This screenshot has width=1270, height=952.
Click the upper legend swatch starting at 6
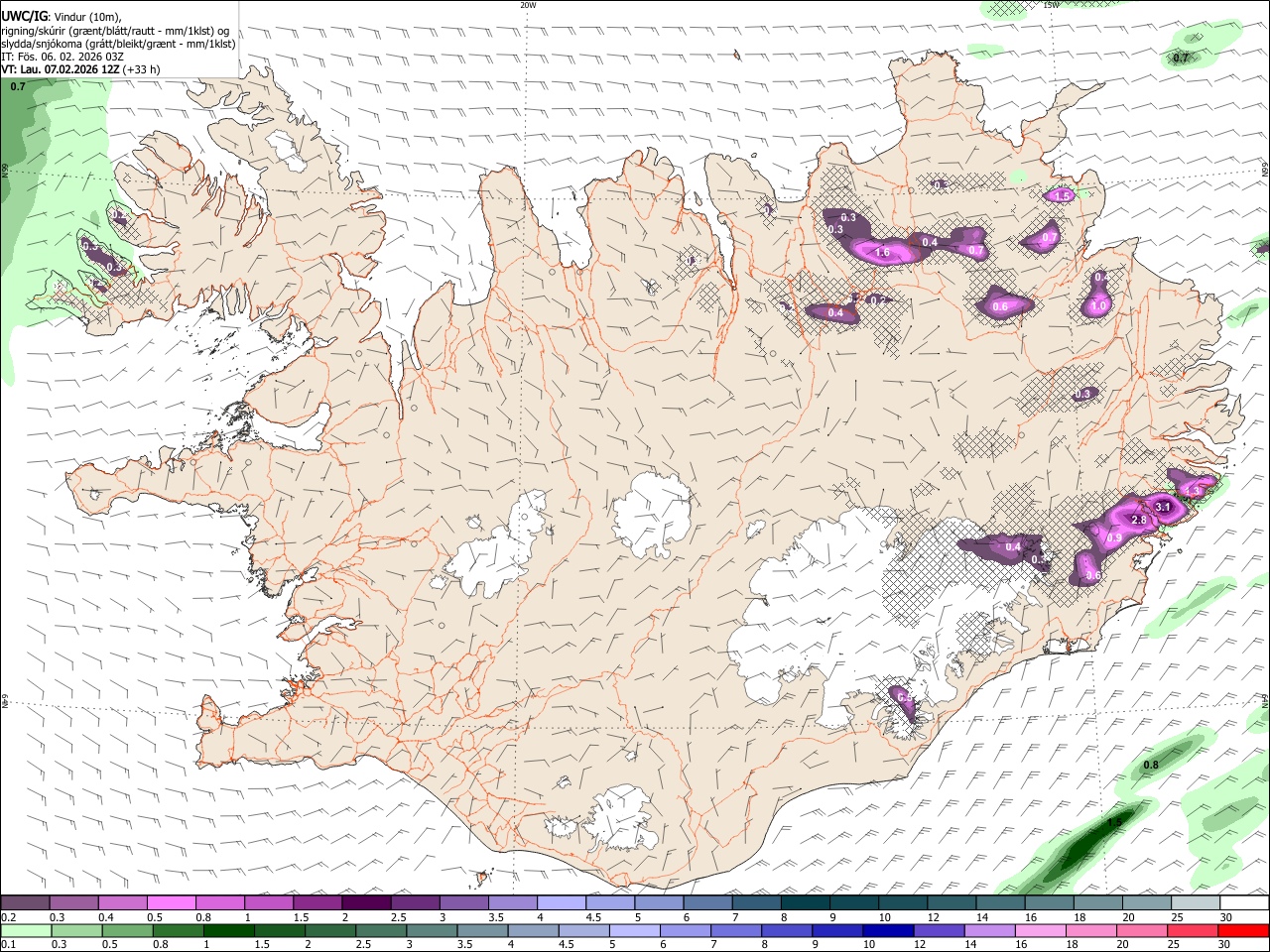(x=707, y=902)
